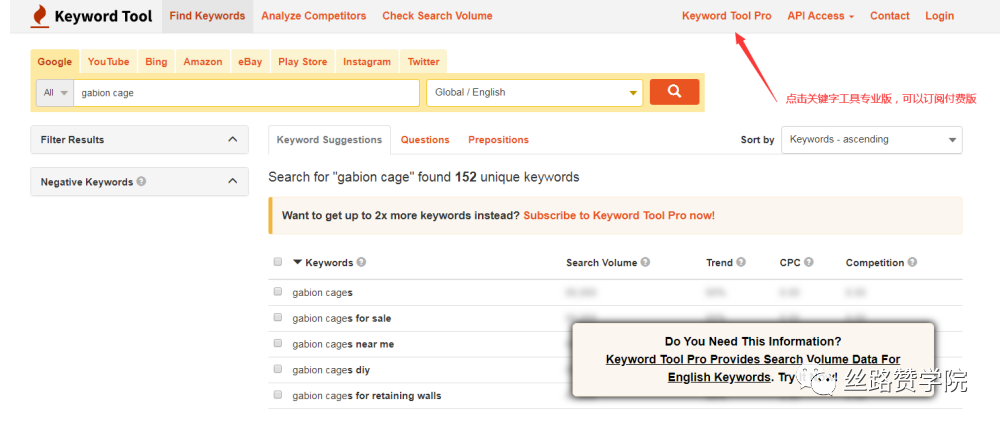The height and width of the screenshot is (425, 1000).
Task: Open the 'All' search type dropdown
Action: [55, 93]
